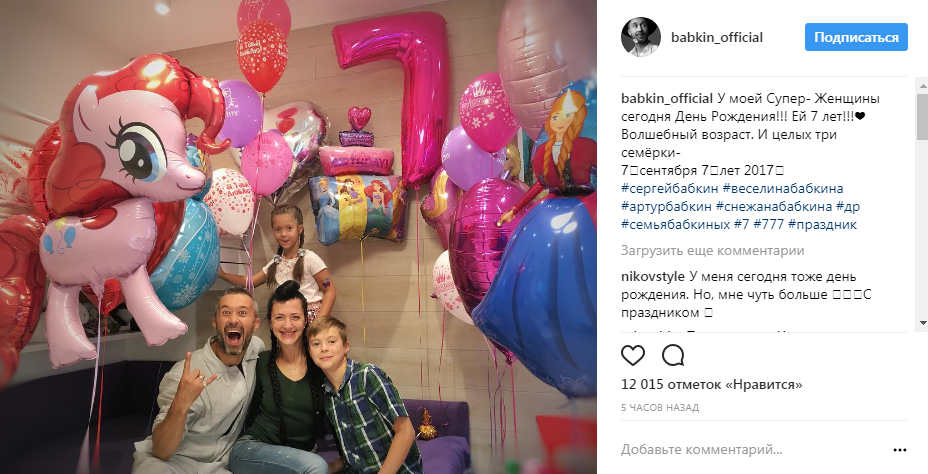Open comments via speech bubble icon
This screenshot has height=474, width=928.
(x=673, y=356)
